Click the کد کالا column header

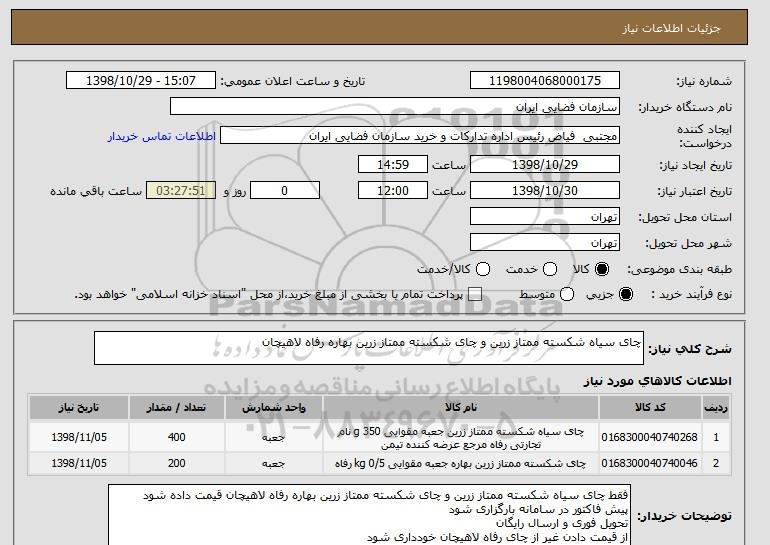pos(650,408)
